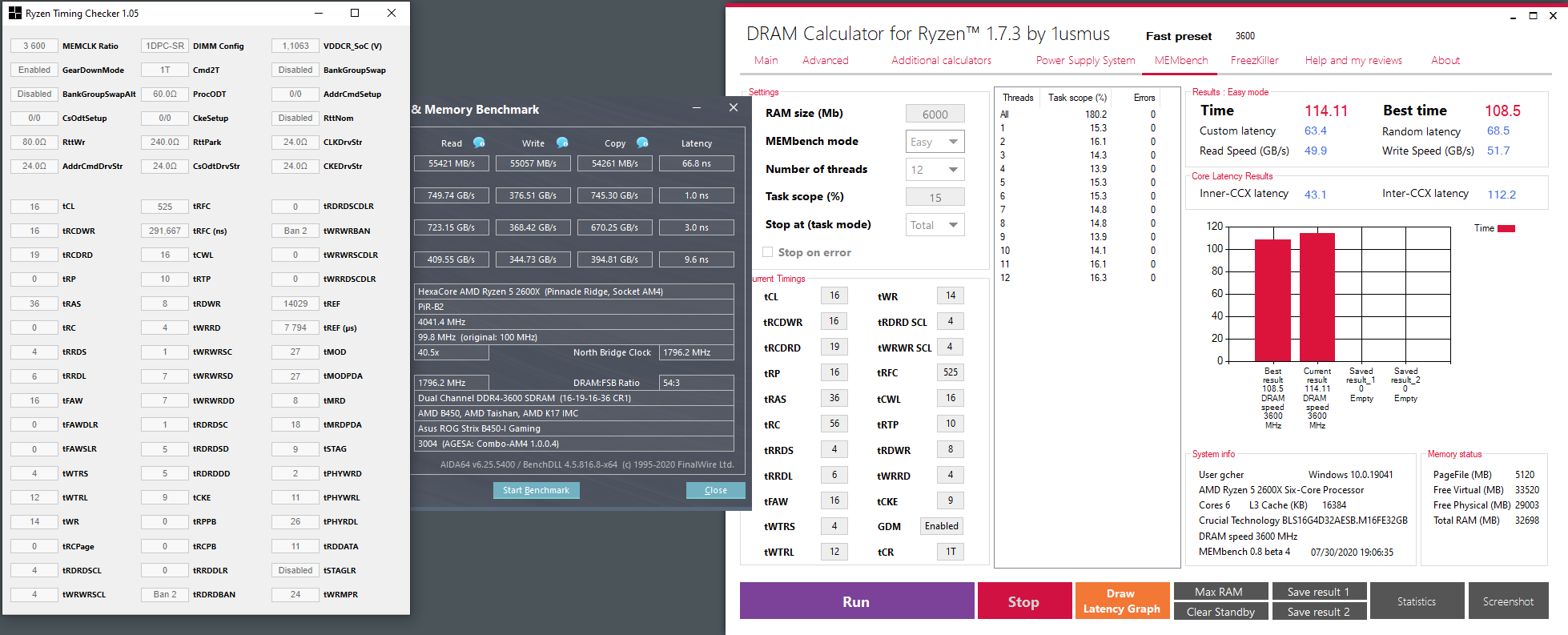Viewport: 1568px width, 635px height.
Task: Open the Advanced tab
Action: point(826,60)
